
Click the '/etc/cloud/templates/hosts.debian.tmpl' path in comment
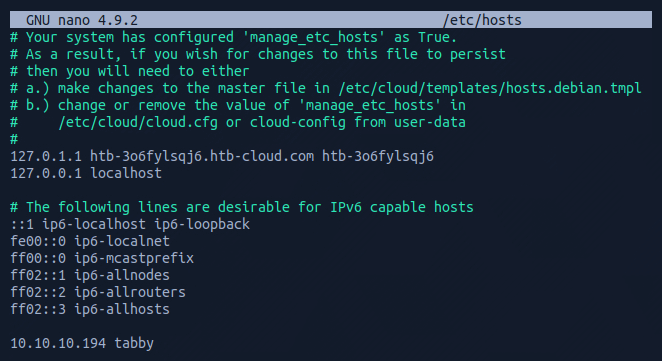click(x=490, y=88)
